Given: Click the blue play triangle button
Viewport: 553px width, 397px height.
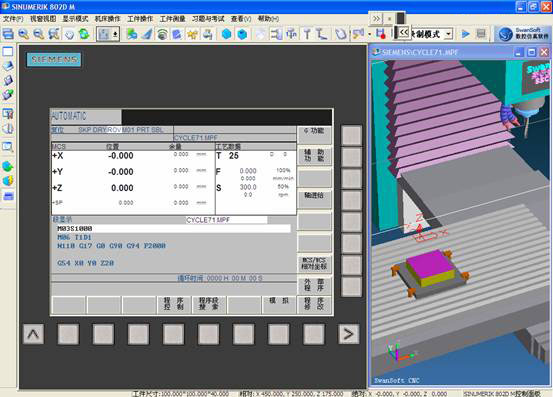Looking at the screenshot, I should click(x=466, y=34).
